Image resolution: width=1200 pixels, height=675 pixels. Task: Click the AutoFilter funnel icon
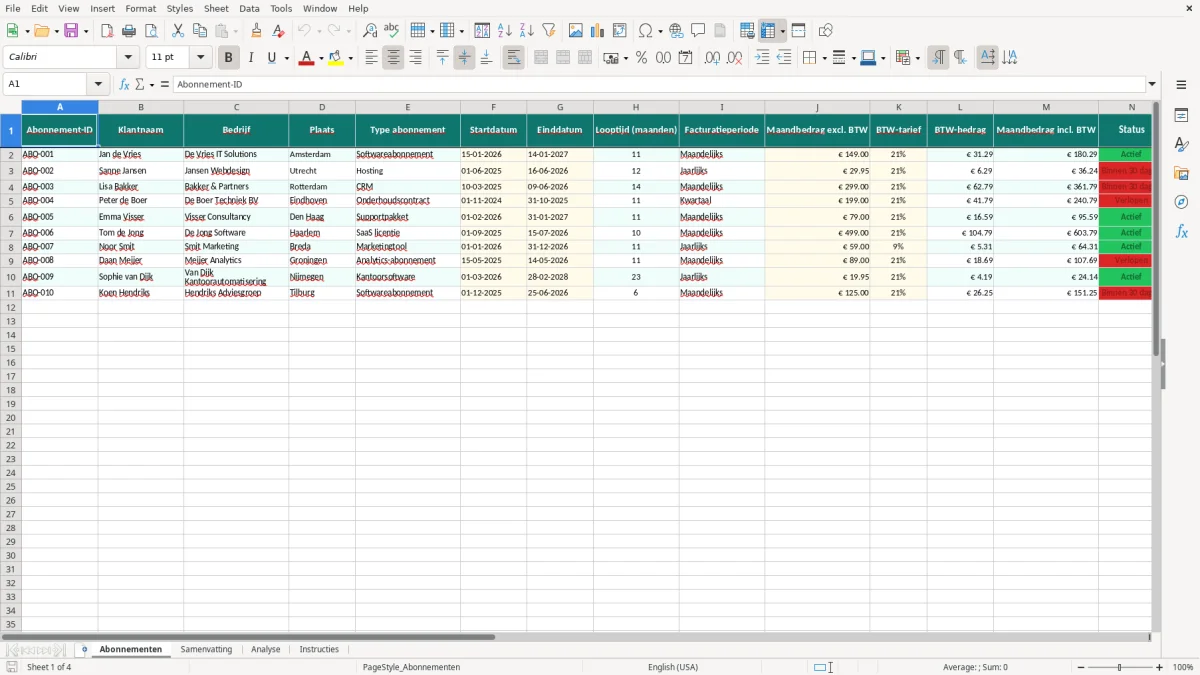[549, 31]
